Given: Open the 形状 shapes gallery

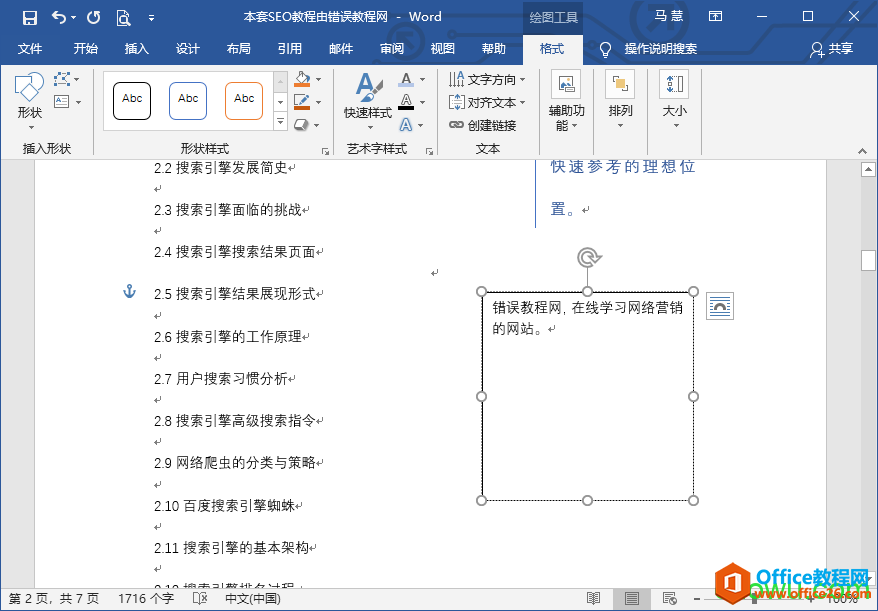Looking at the screenshot, I should coord(29,101).
